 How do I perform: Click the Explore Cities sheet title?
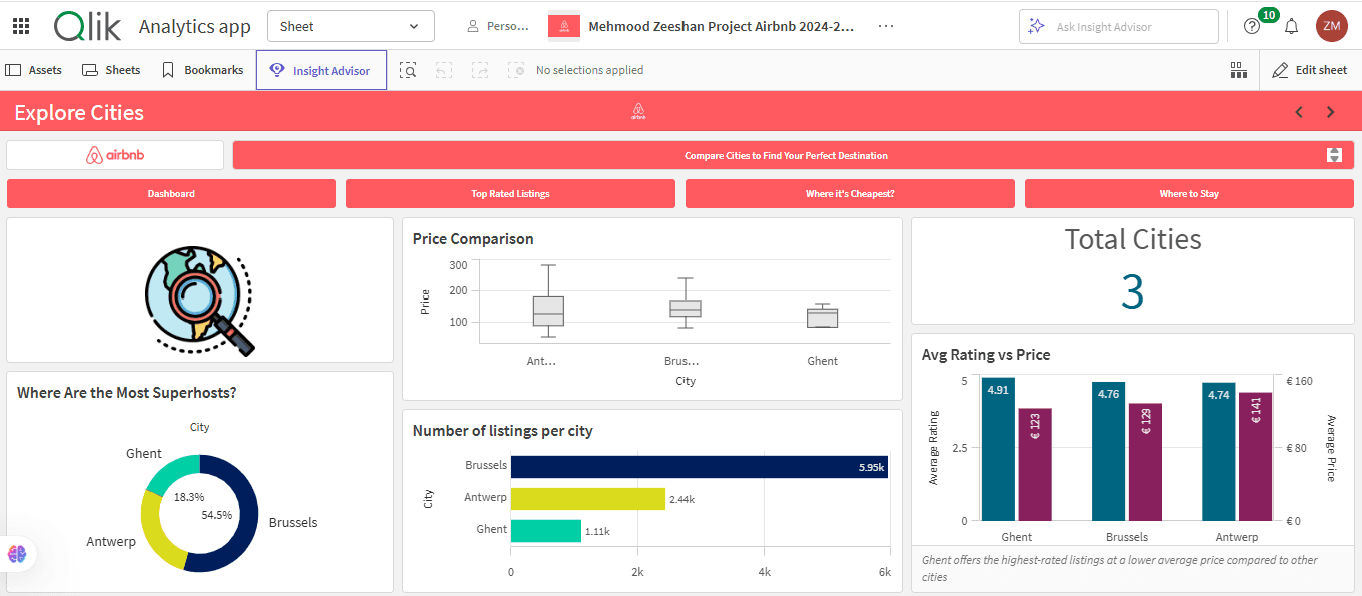click(x=79, y=113)
